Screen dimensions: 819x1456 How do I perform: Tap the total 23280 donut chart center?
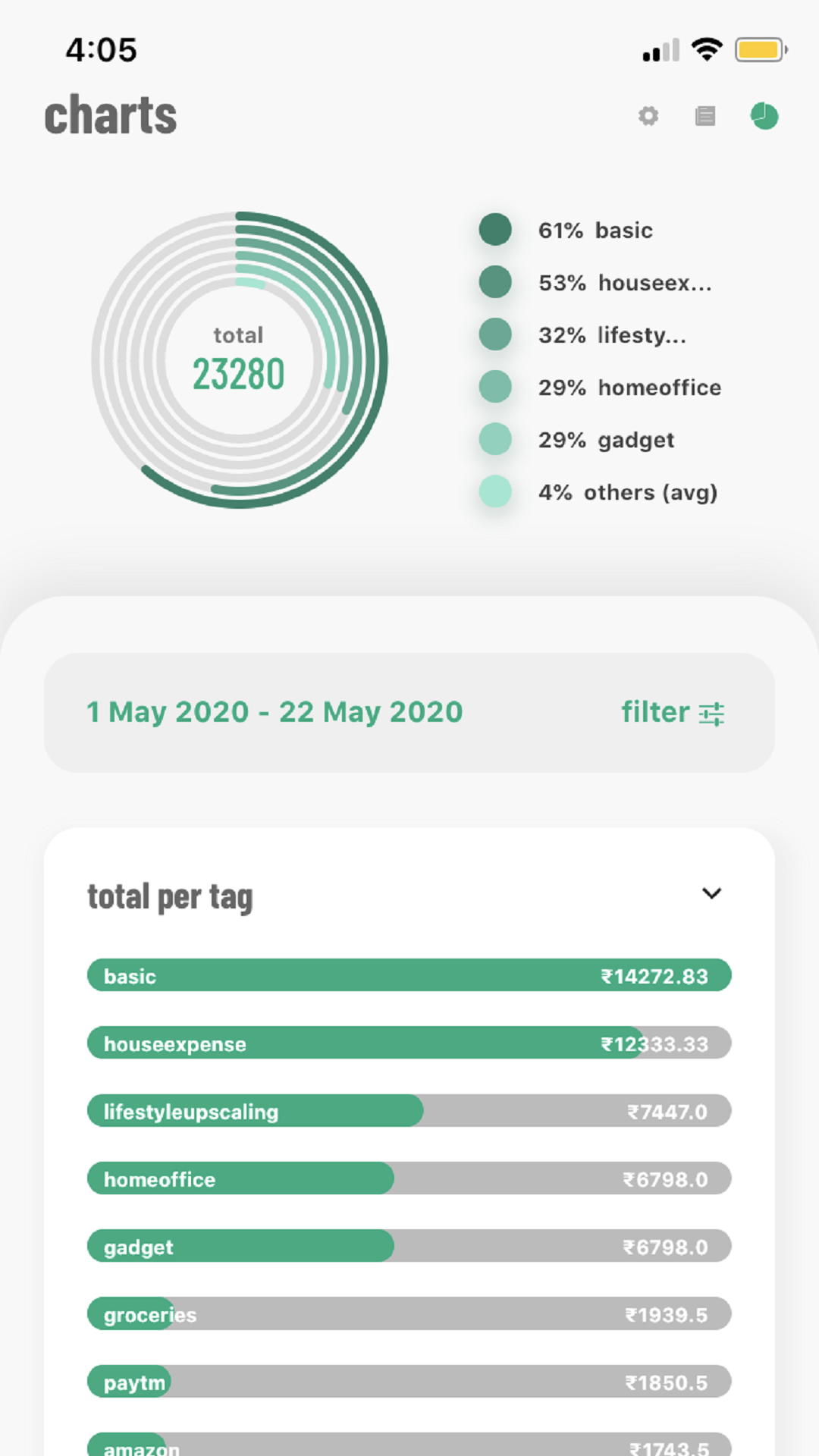point(239,360)
